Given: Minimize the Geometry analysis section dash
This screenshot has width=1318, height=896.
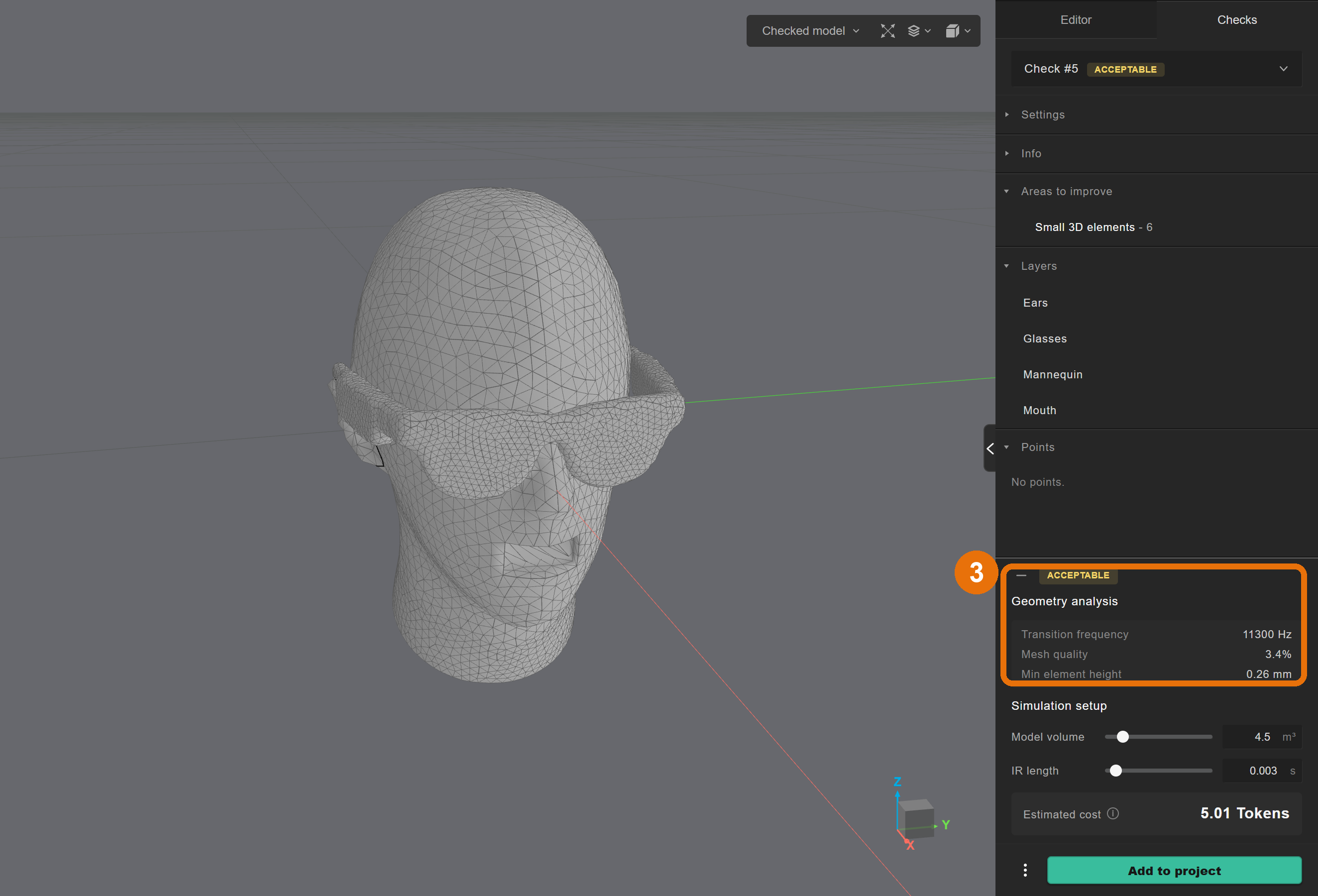Looking at the screenshot, I should (1021, 575).
